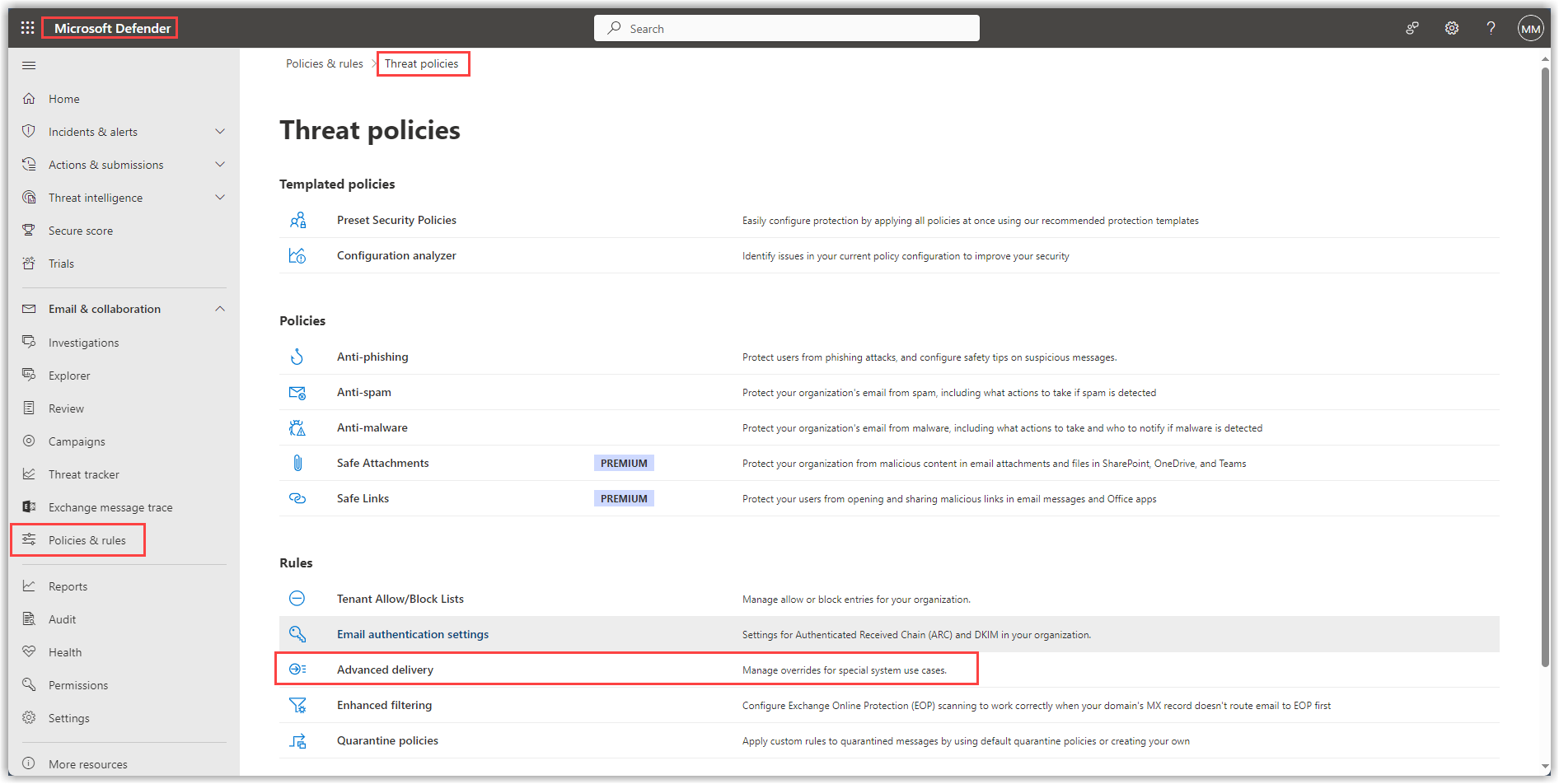The height and width of the screenshot is (784, 1559).
Task: Click the Configuration analyzer icon
Action: 297,255
